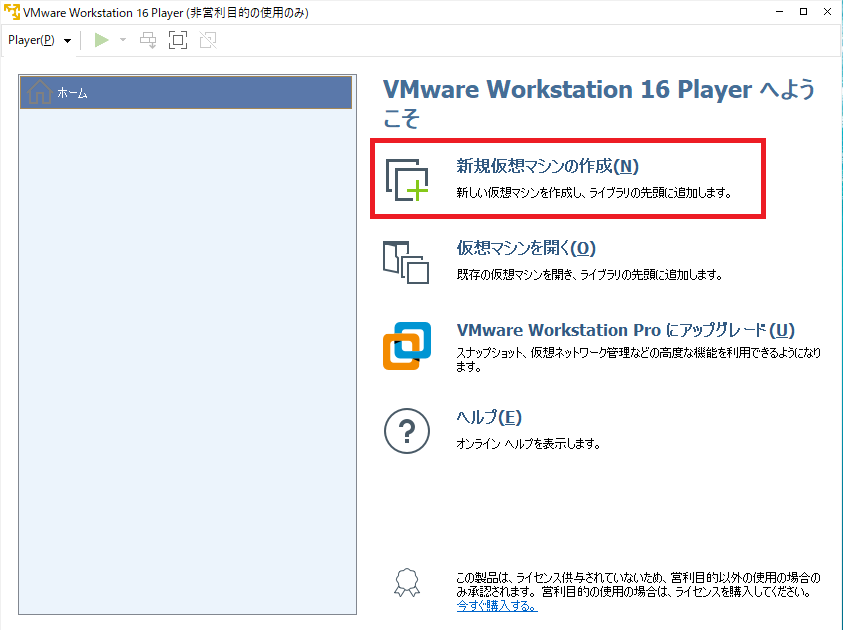The image size is (843, 630).
Task: Click text オンライン ヘルプを表示します。
Action: coord(528,444)
